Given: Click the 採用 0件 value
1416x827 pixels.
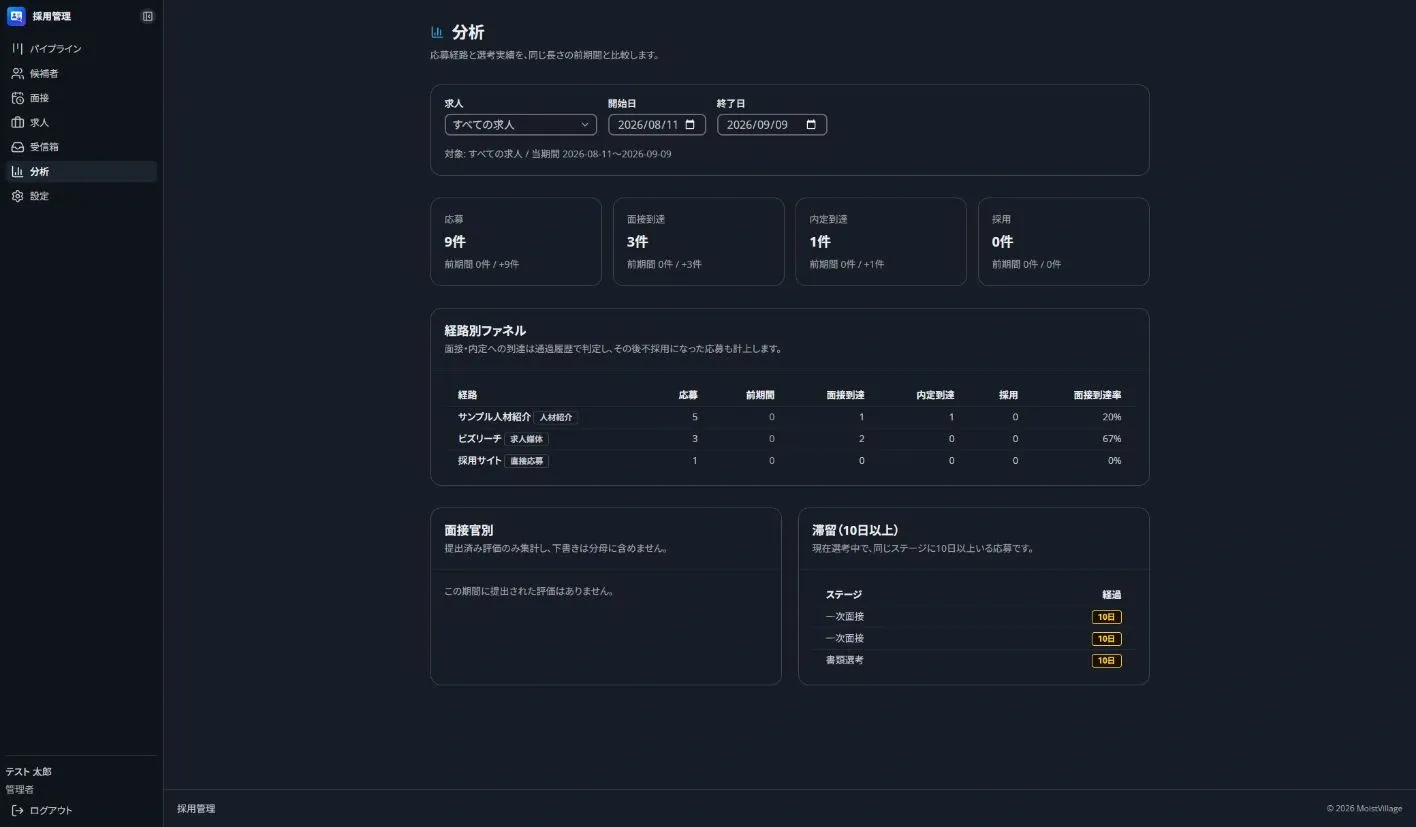Looking at the screenshot, I should [x=1003, y=242].
